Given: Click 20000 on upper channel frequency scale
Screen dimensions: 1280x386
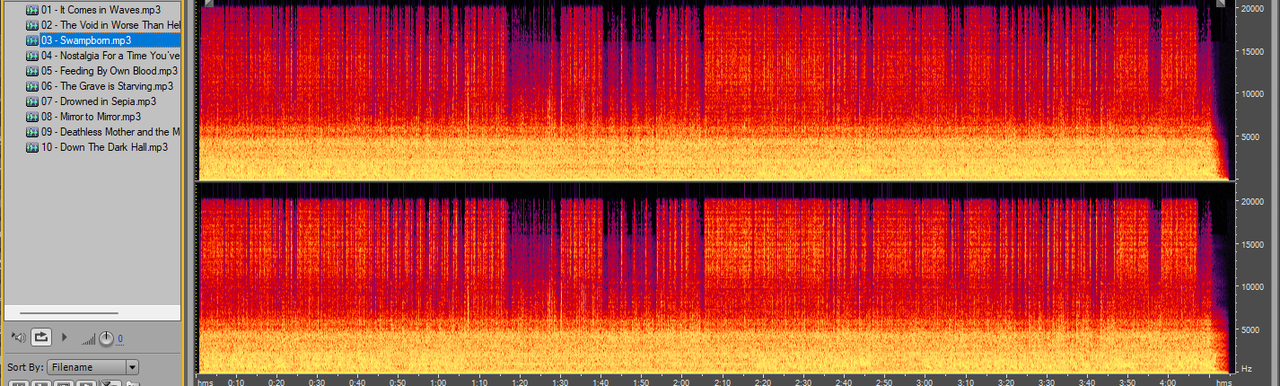Looking at the screenshot, I should click(x=1252, y=8).
